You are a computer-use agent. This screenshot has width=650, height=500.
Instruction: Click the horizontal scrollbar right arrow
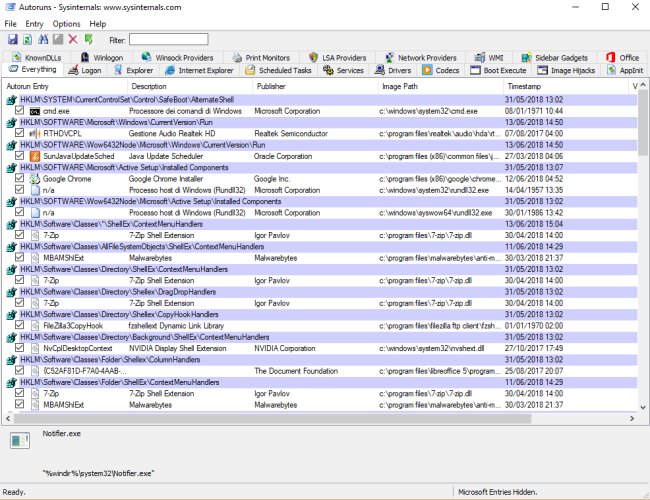632,418
